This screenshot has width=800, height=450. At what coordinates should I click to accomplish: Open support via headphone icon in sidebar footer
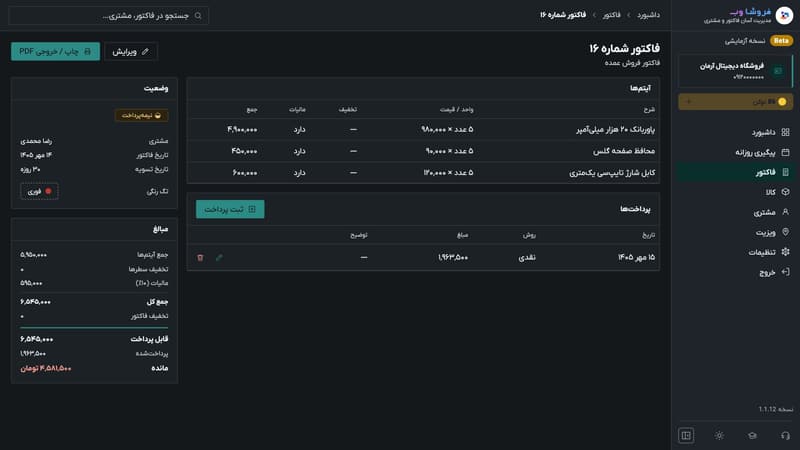785,435
